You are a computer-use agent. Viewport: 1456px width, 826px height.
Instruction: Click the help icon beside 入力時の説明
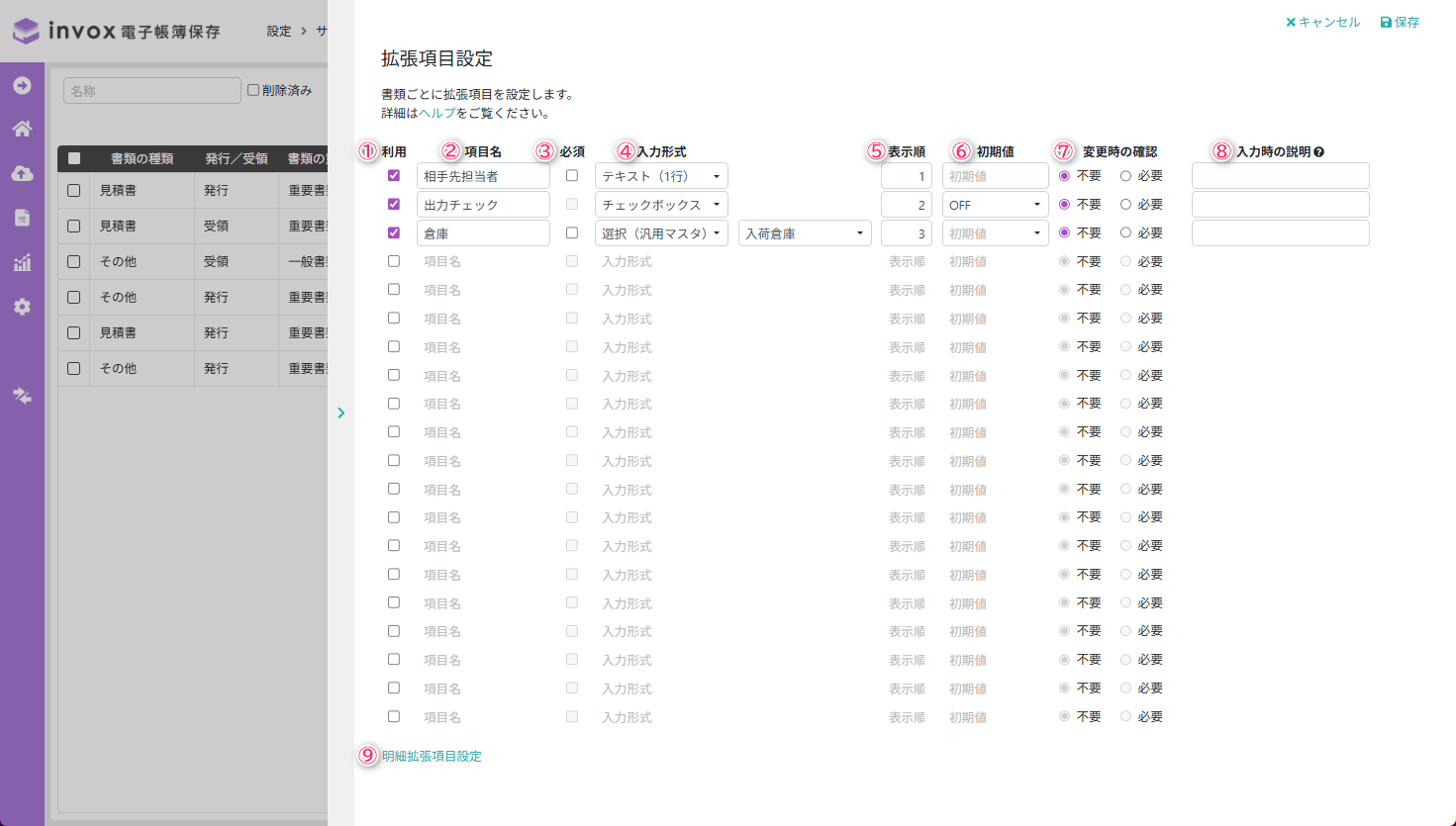point(1318,152)
